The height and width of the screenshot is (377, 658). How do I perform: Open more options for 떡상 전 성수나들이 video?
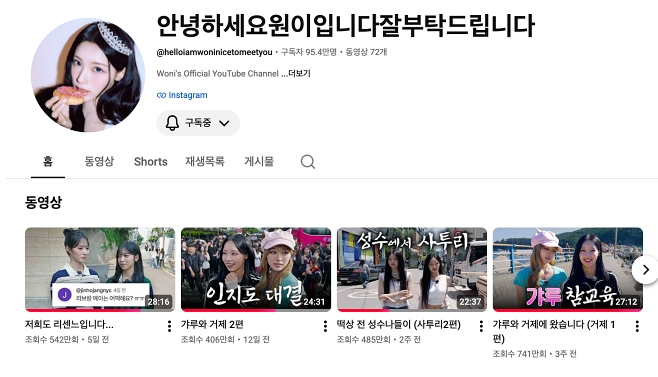tap(481, 326)
